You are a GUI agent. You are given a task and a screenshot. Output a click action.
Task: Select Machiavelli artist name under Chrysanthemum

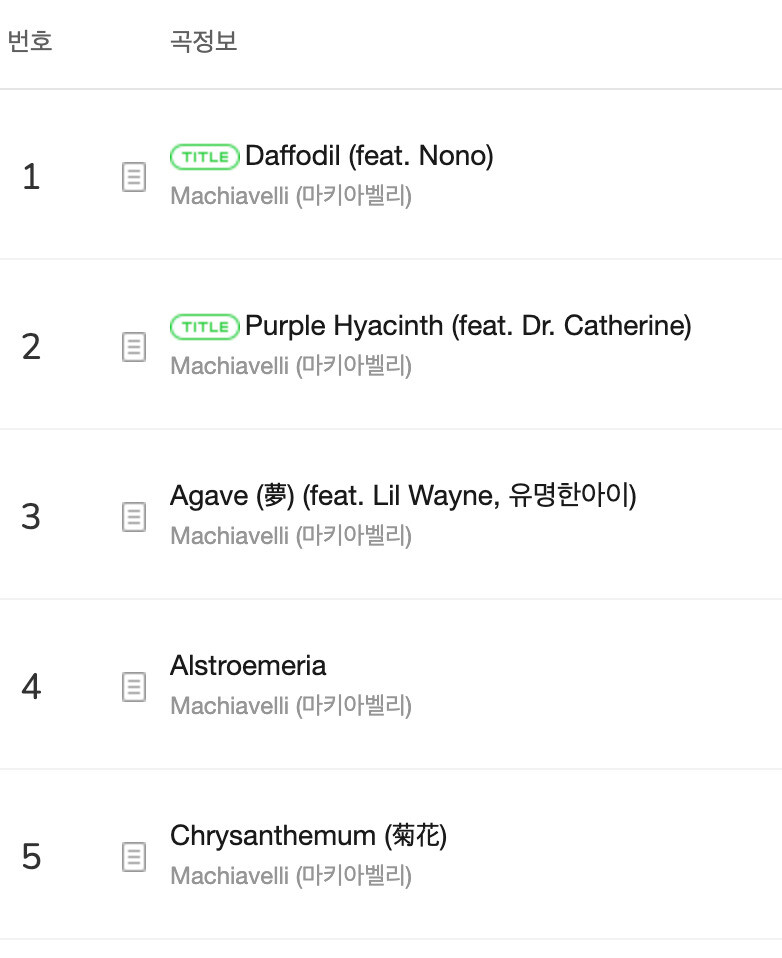290,875
